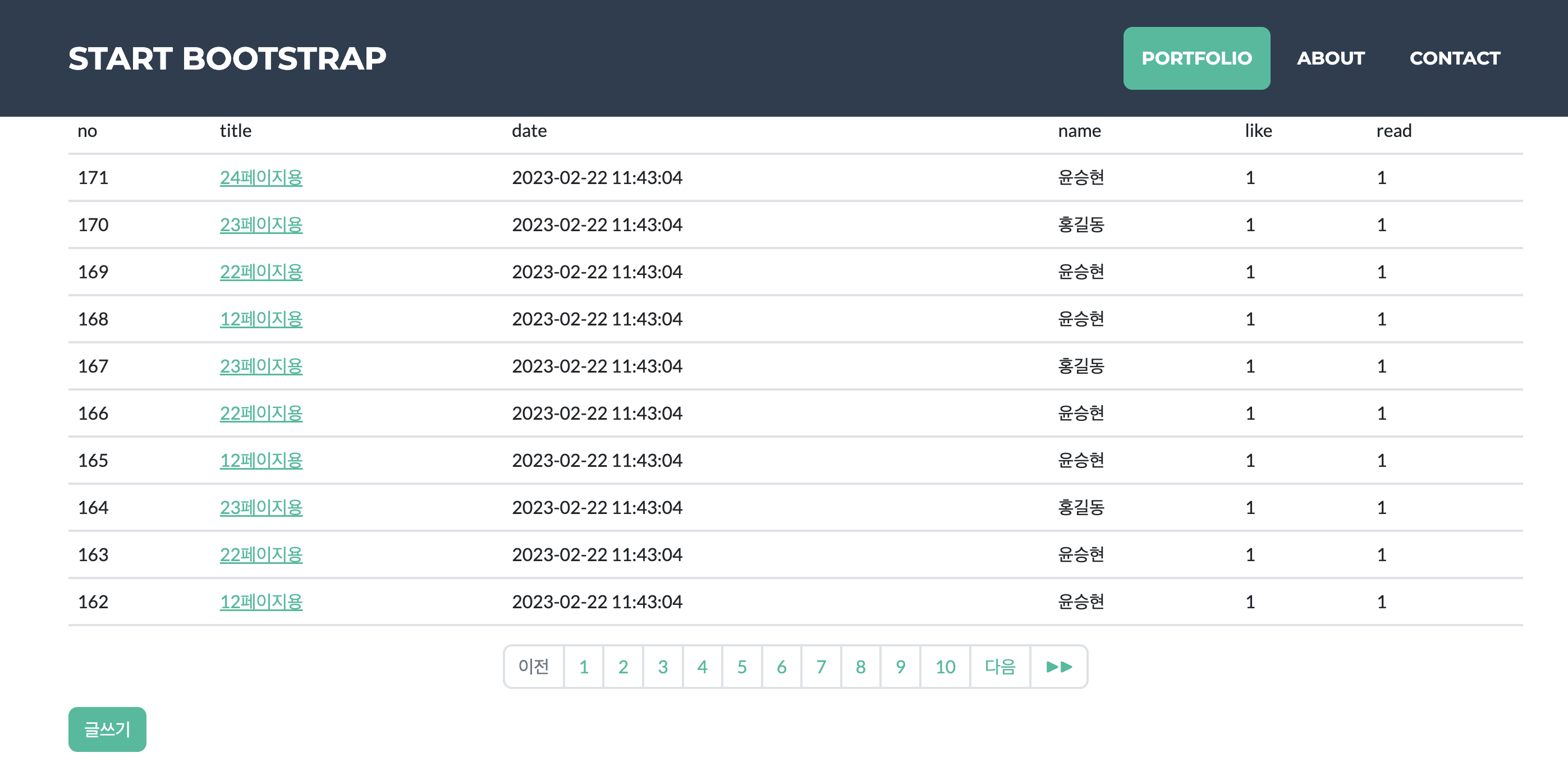Click the read count in row 169
Screen dimensions: 1568x771
pos(1382,272)
